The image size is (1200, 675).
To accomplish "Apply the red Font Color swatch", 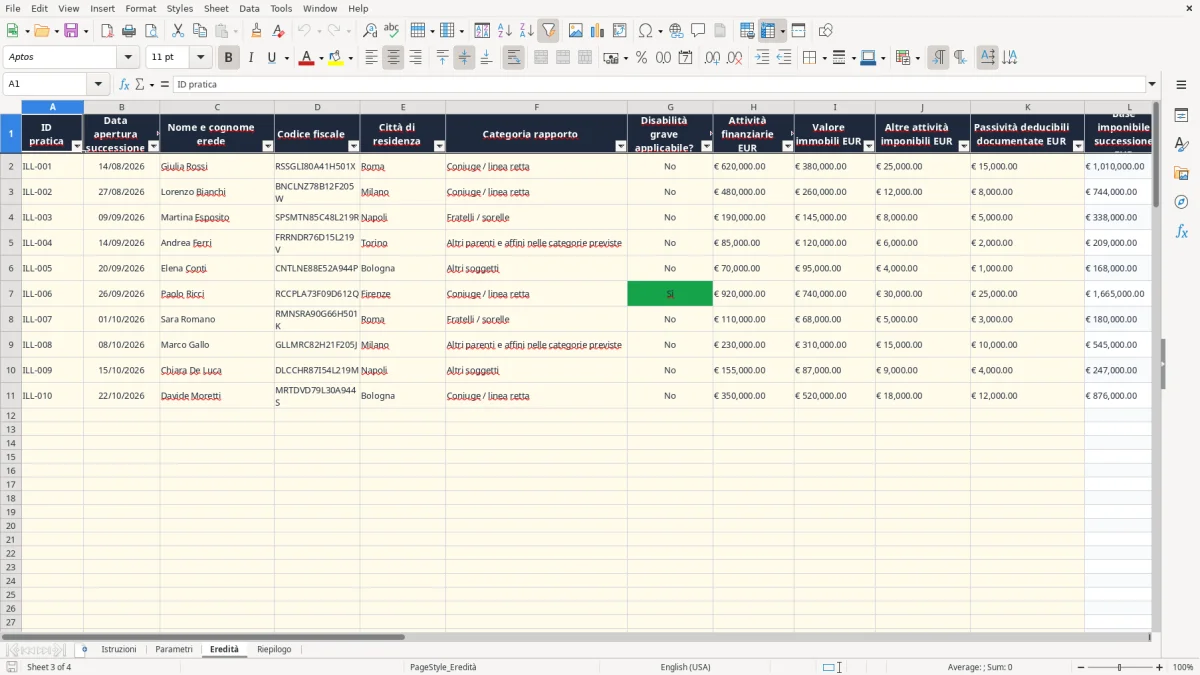I will point(306,58).
